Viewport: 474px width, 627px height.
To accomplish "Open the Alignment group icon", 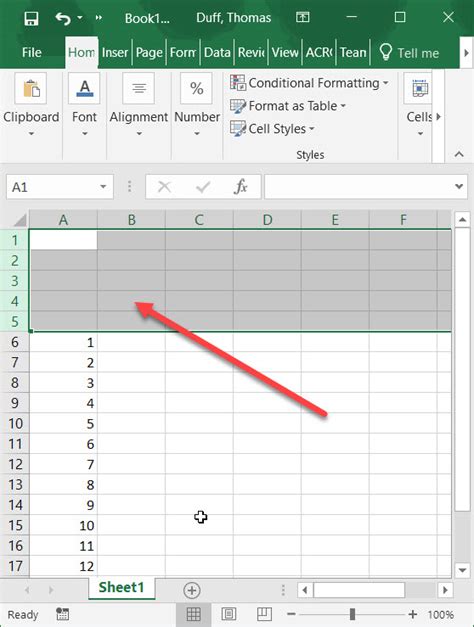I will tap(139, 88).
